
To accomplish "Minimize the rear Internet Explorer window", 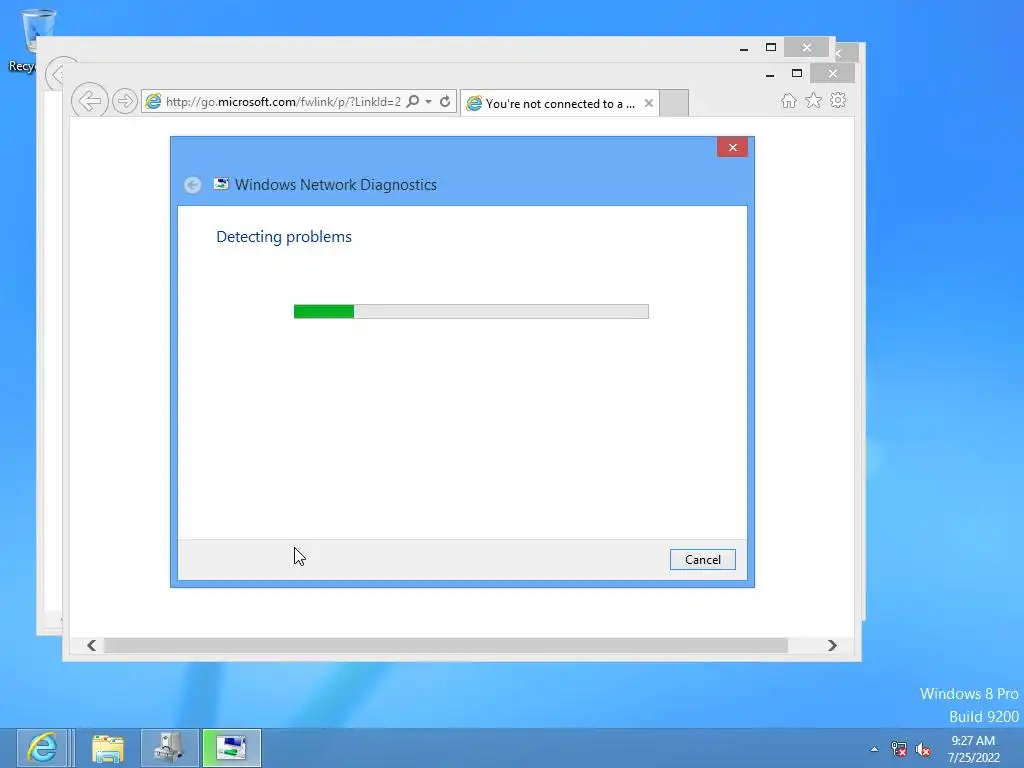I will [x=744, y=48].
